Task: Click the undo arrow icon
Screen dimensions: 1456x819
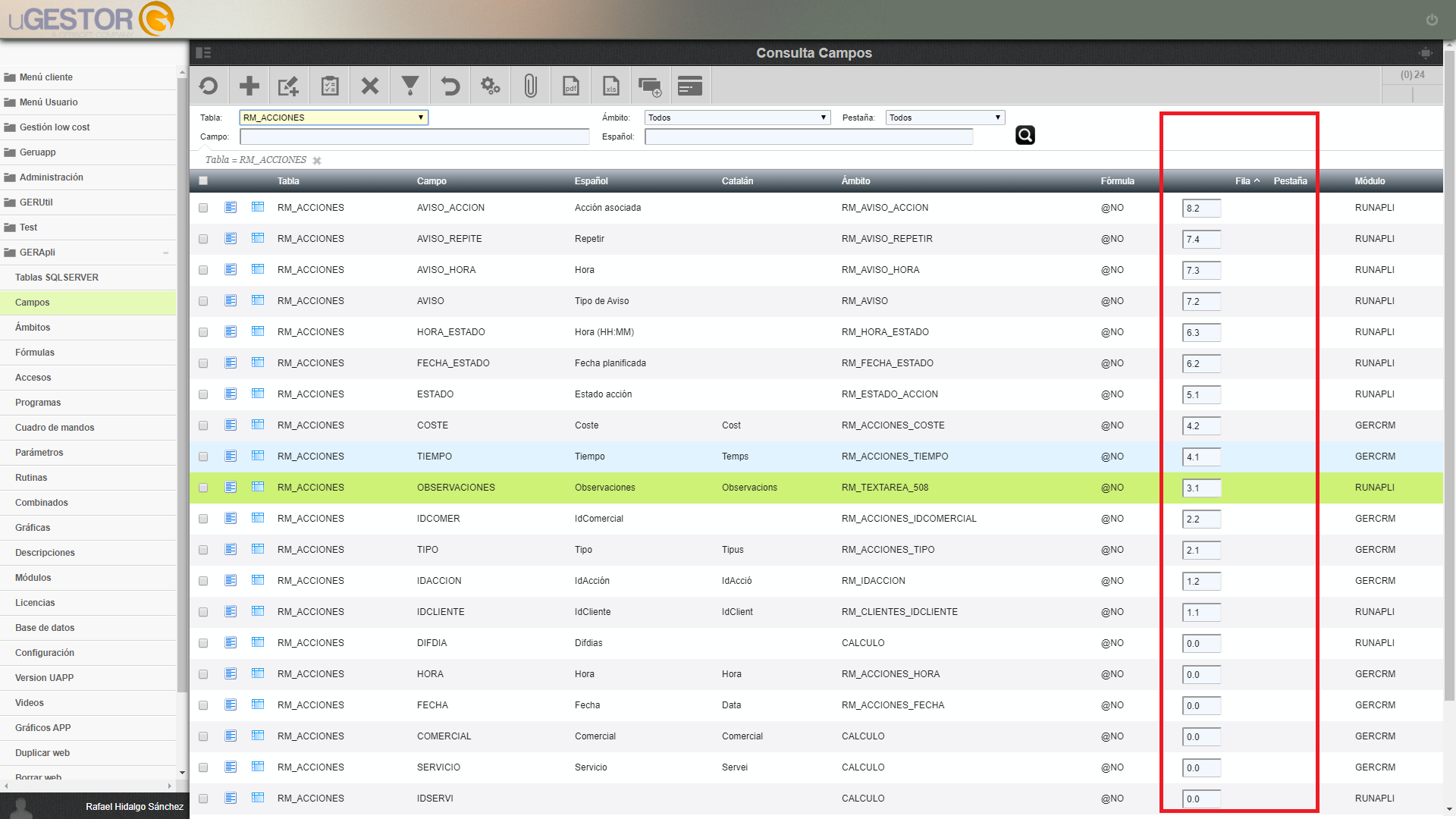Action: (450, 86)
